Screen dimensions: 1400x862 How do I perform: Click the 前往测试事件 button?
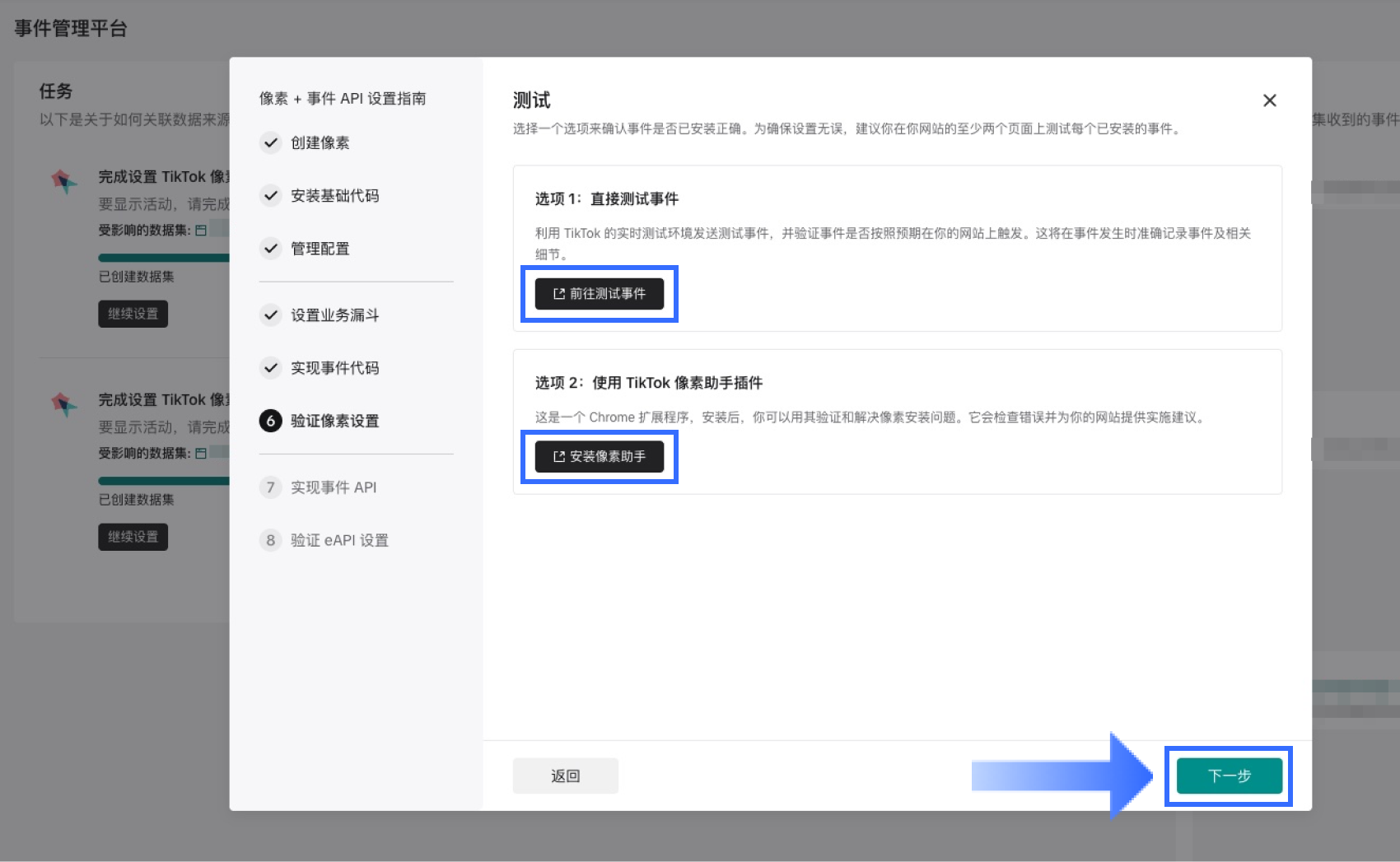click(599, 294)
